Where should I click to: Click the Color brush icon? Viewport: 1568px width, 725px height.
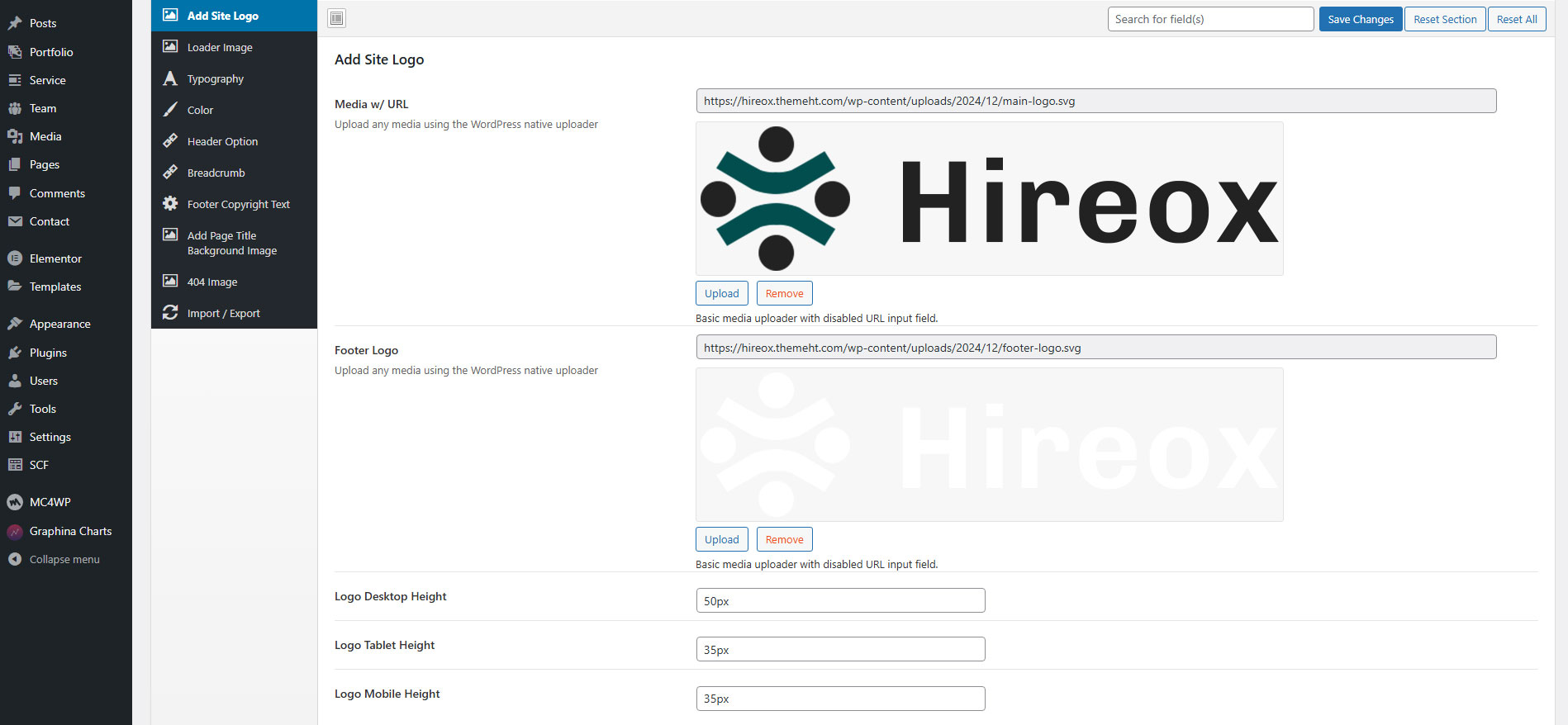[170, 110]
